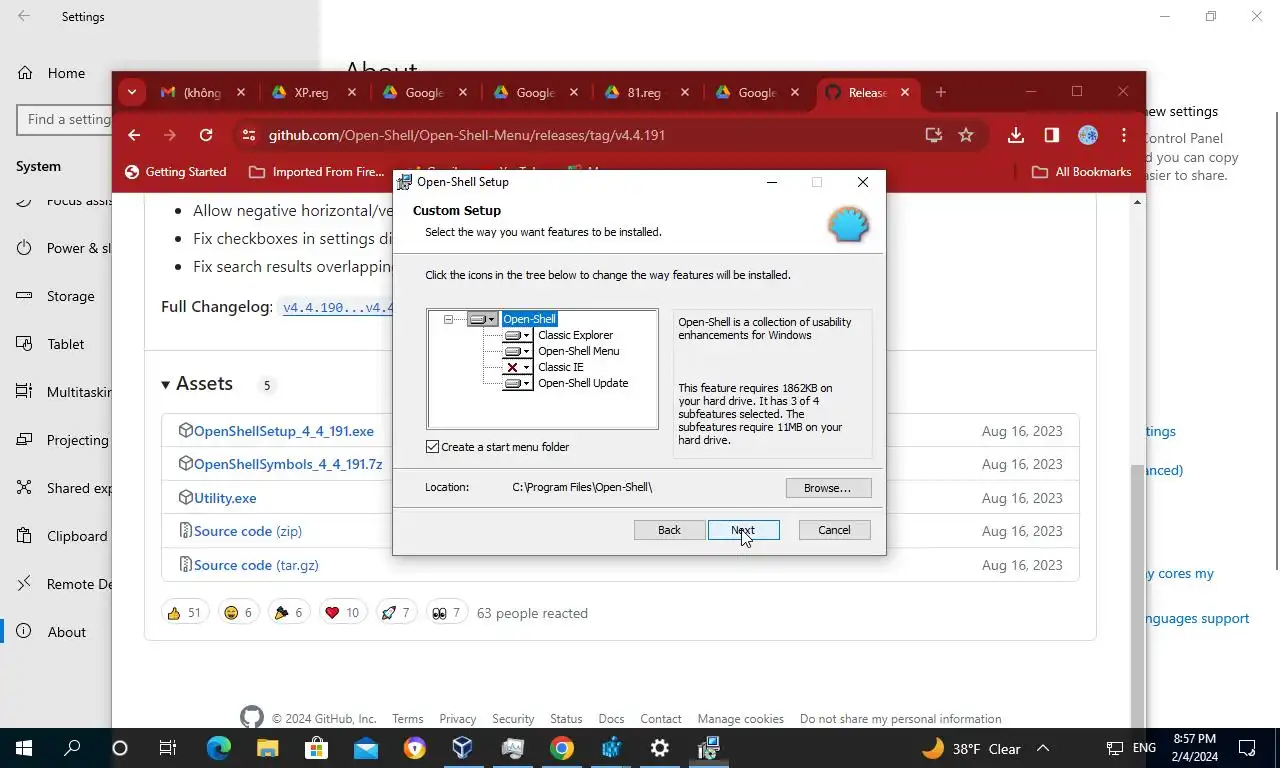Close the XP.reg tab
Screen dimensions: 1280x768
351,92
